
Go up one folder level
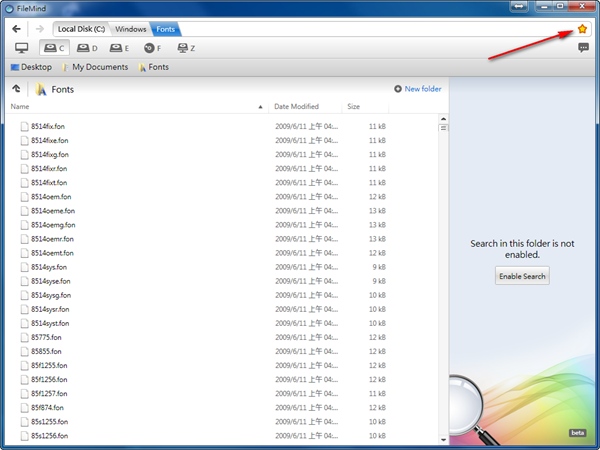coord(17,89)
